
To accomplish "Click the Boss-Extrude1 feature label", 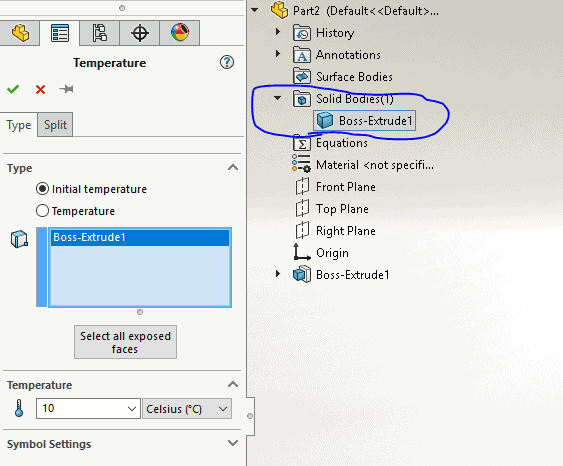I will point(352,275).
